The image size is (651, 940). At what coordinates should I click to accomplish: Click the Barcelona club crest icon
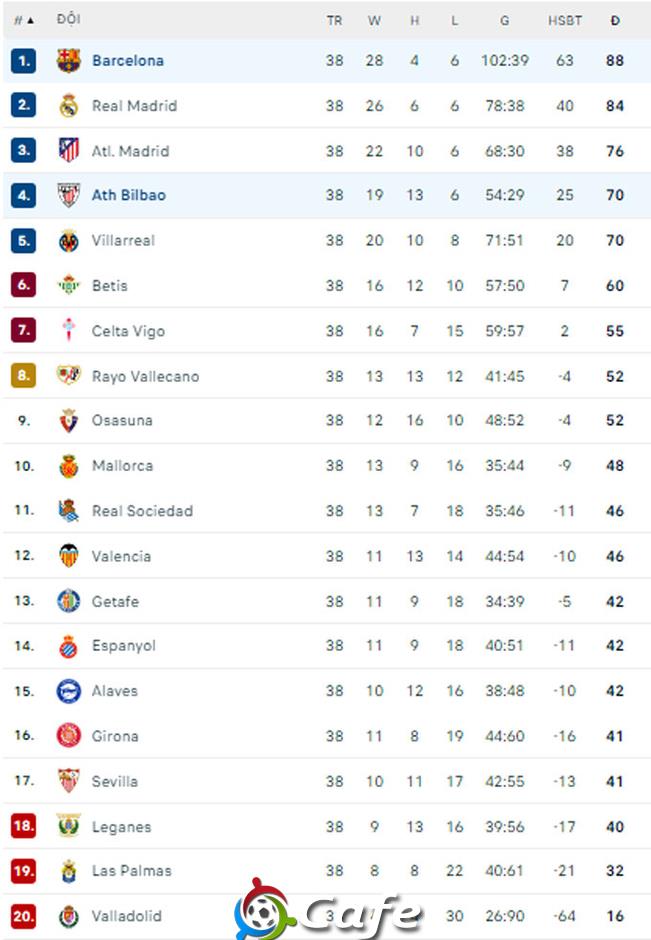(68, 61)
